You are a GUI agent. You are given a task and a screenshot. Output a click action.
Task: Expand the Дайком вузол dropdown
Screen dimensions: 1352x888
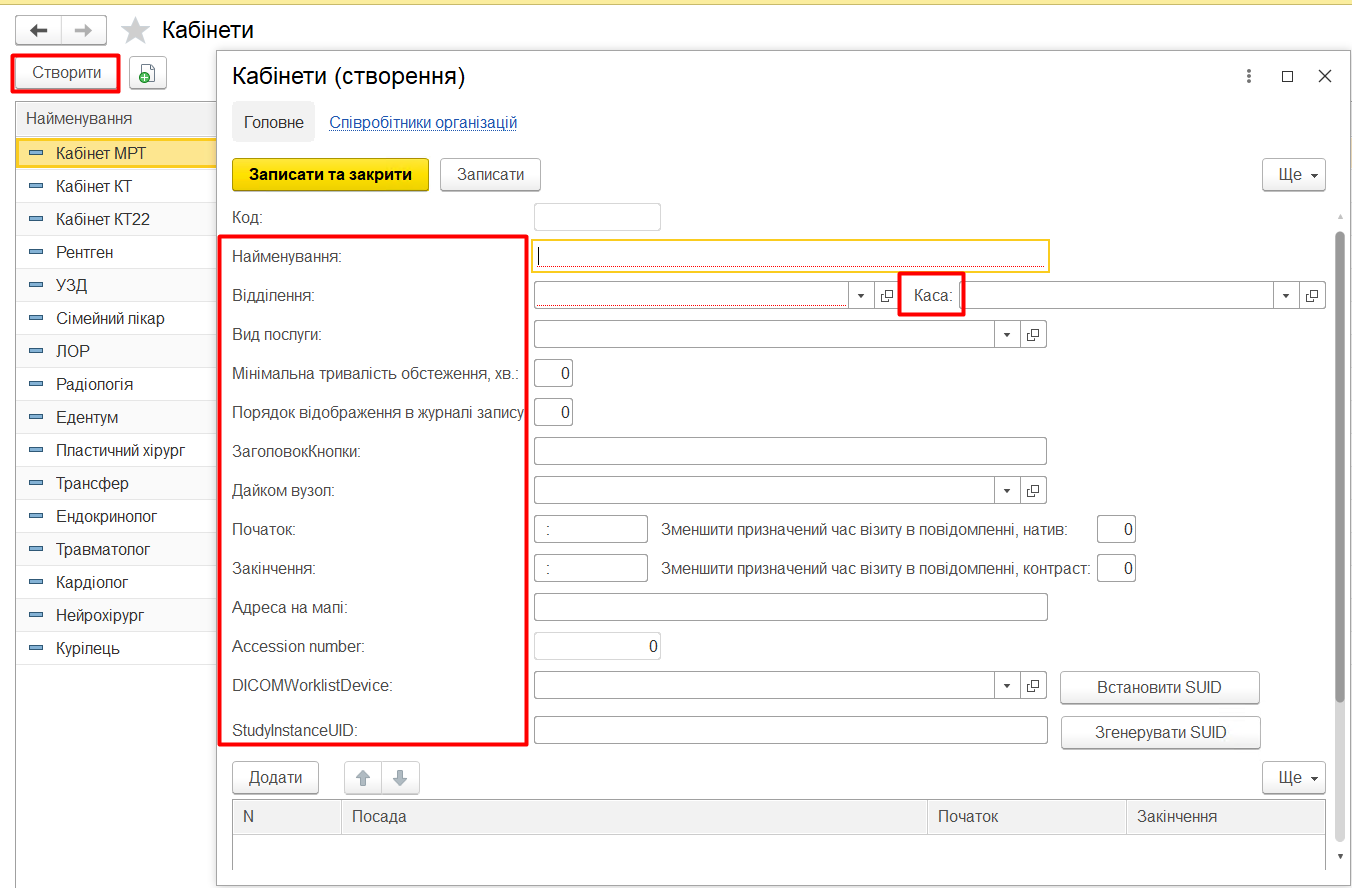coord(1006,490)
